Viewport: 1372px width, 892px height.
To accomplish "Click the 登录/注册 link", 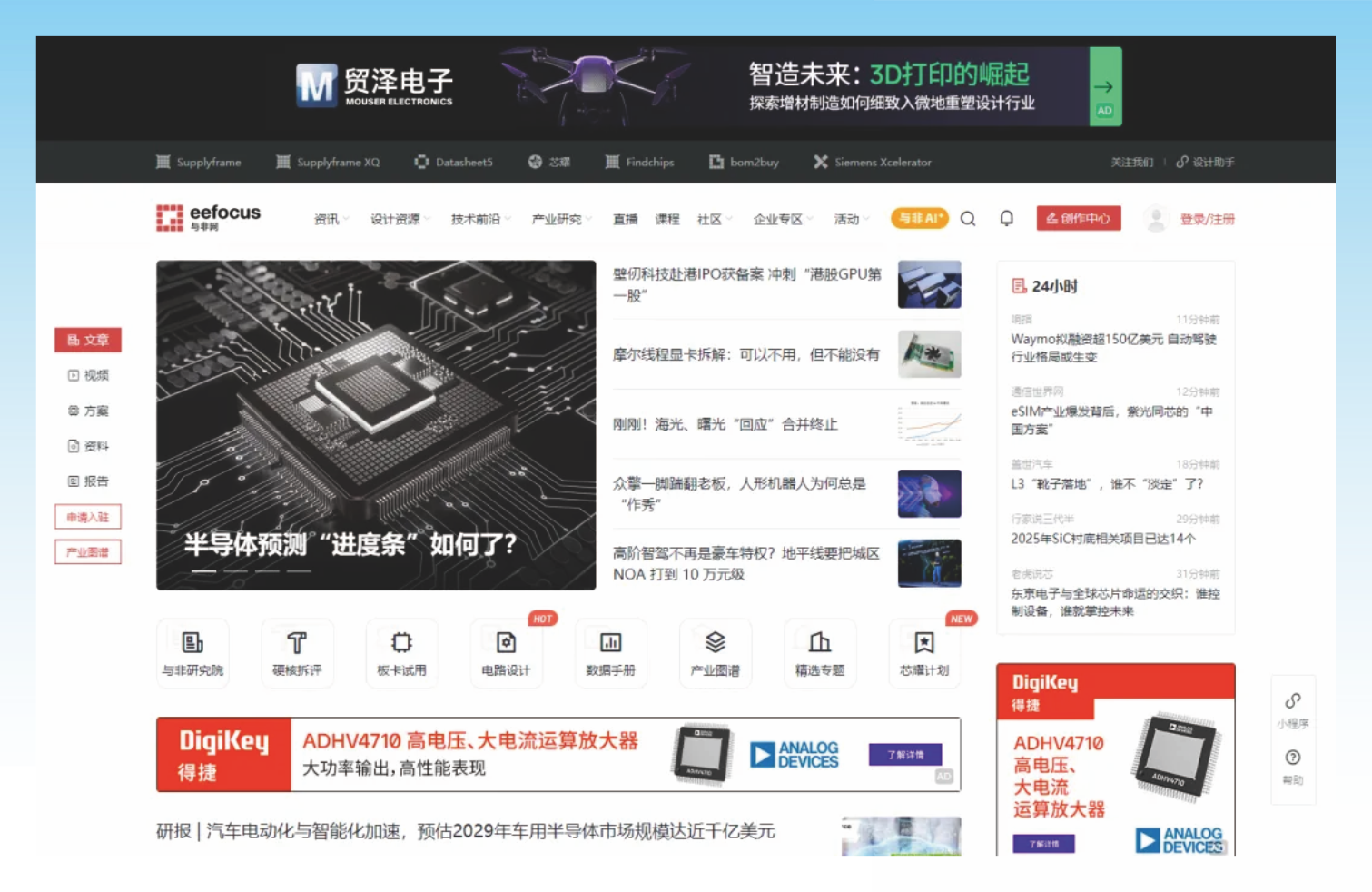I will click(x=1207, y=219).
